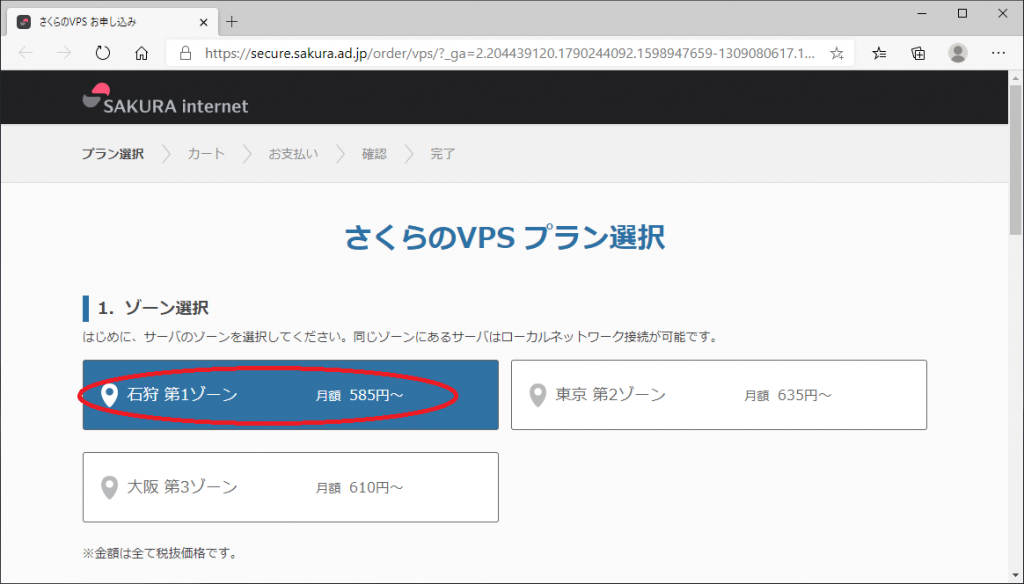Screen dimensions: 1024x584
Task: Open a new browser tab
Action: (232, 21)
